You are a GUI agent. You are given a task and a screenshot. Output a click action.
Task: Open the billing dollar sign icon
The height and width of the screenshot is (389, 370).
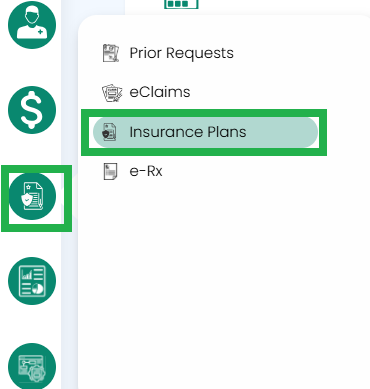pyautogui.click(x=32, y=110)
